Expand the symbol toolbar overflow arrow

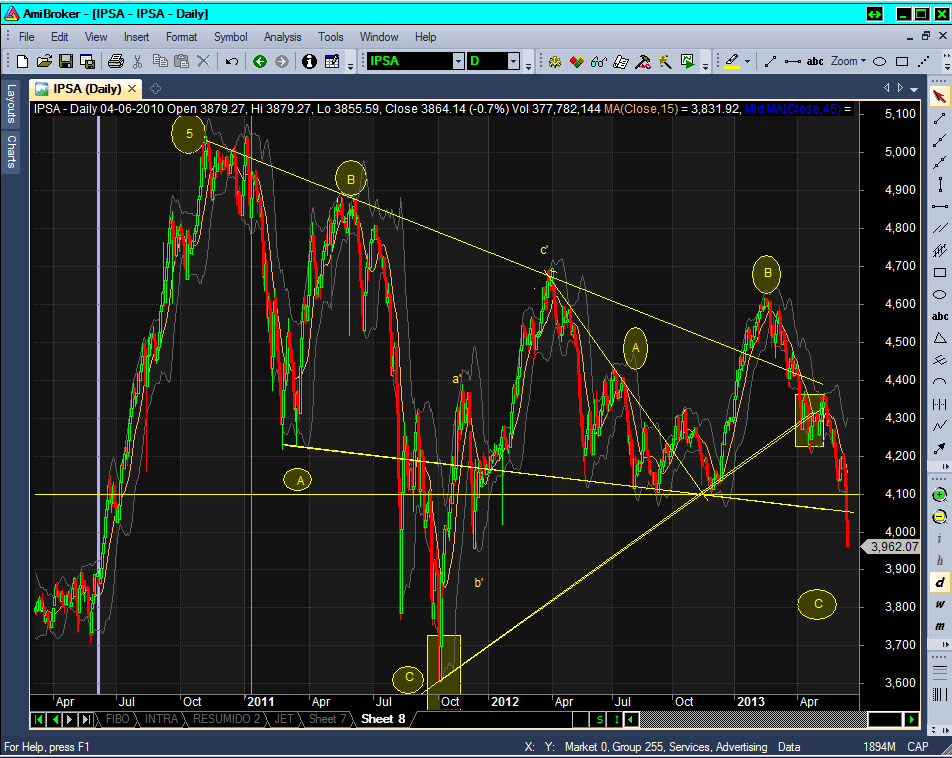[x=528, y=64]
